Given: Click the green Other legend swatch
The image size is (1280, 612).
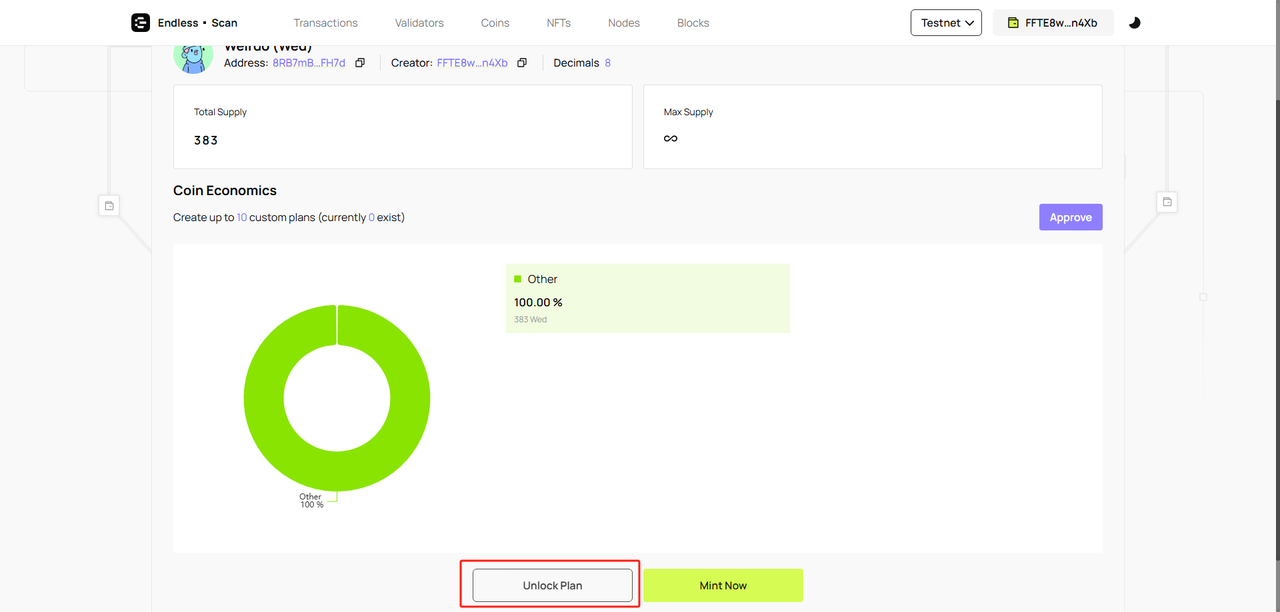Looking at the screenshot, I should [518, 279].
